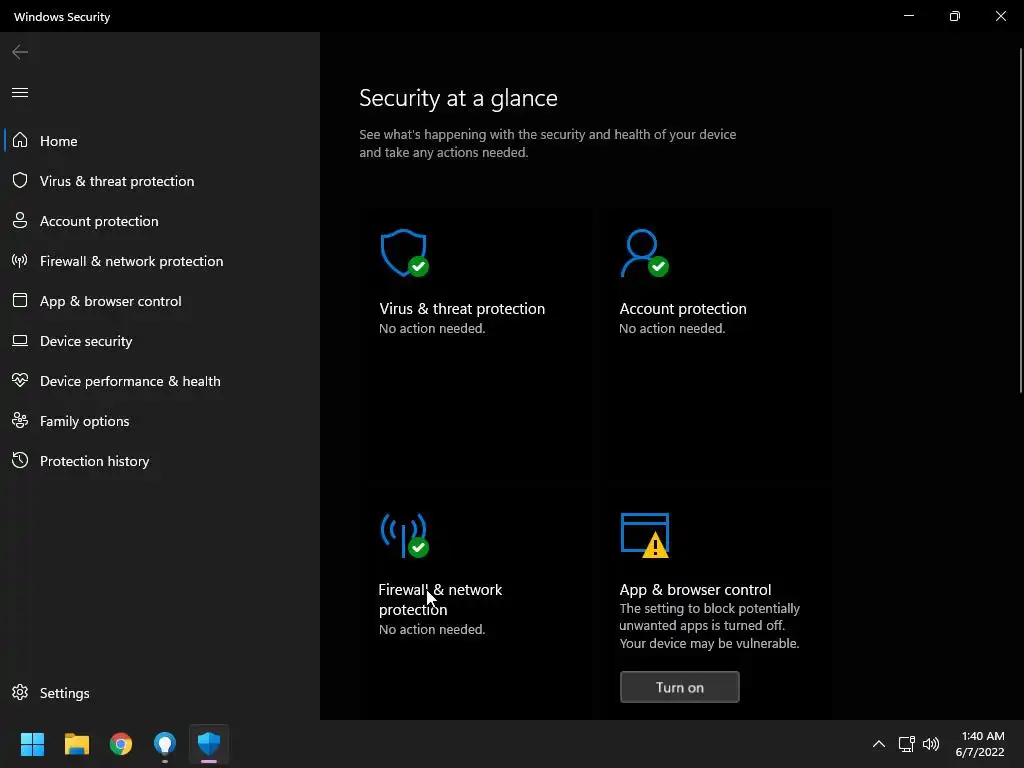Click the clock icon beside Protection history
The height and width of the screenshot is (768, 1024).
pos(20,460)
